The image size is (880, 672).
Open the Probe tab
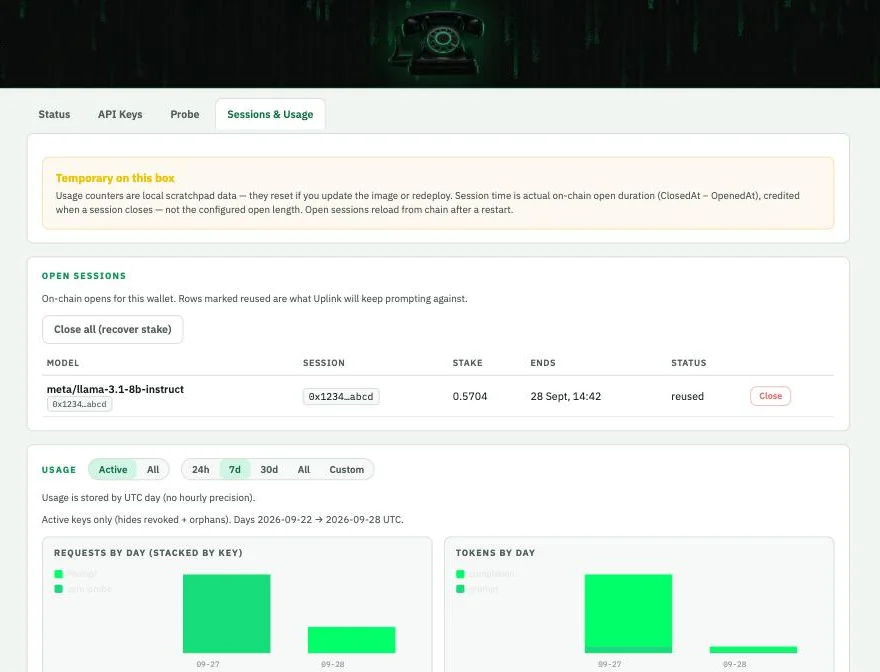pos(185,115)
